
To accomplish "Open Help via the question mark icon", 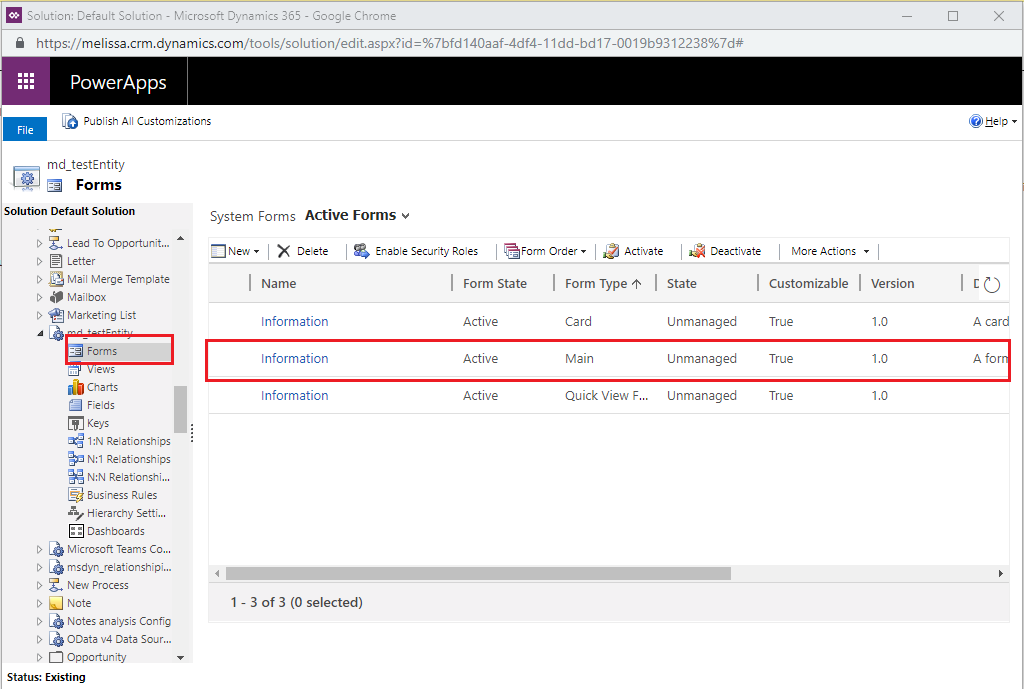I will pos(976,121).
